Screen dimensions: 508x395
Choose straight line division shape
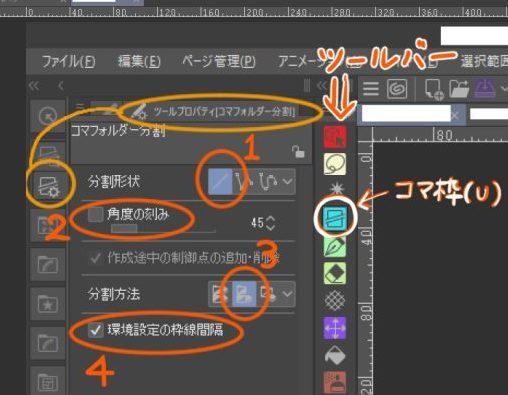[220, 182]
